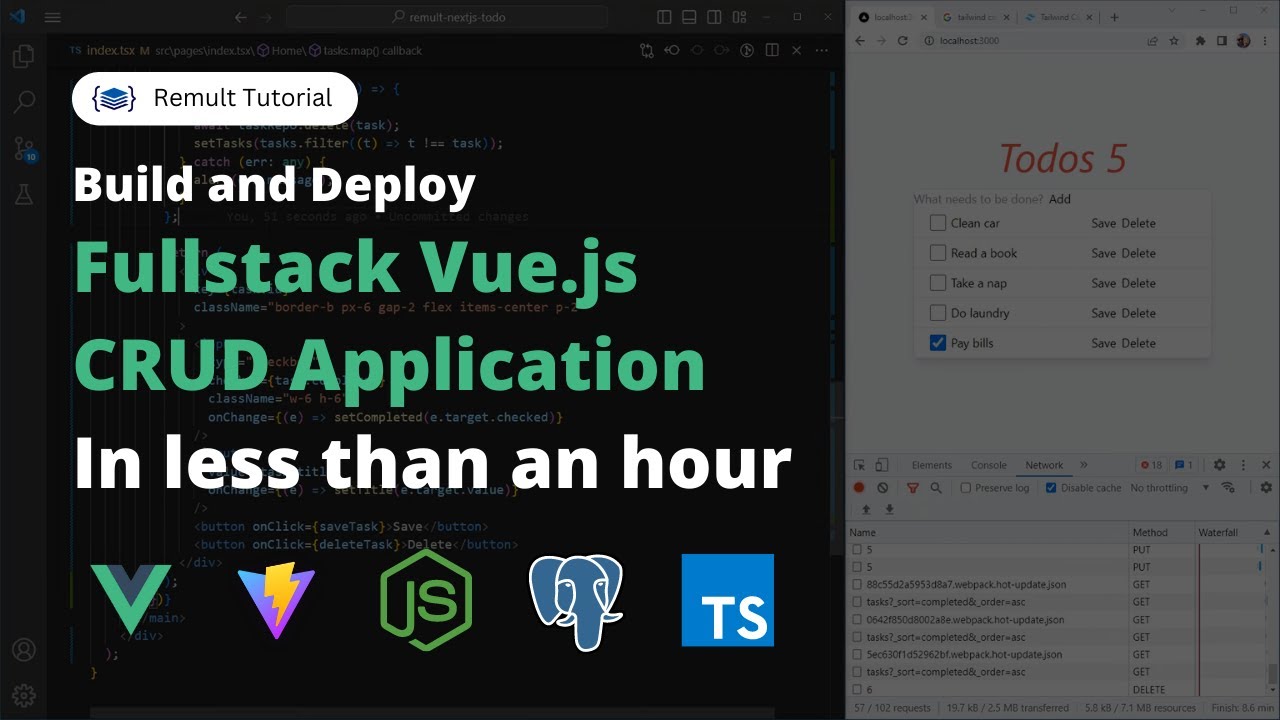Enable the Preserve log checkbox

coord(966,488)
